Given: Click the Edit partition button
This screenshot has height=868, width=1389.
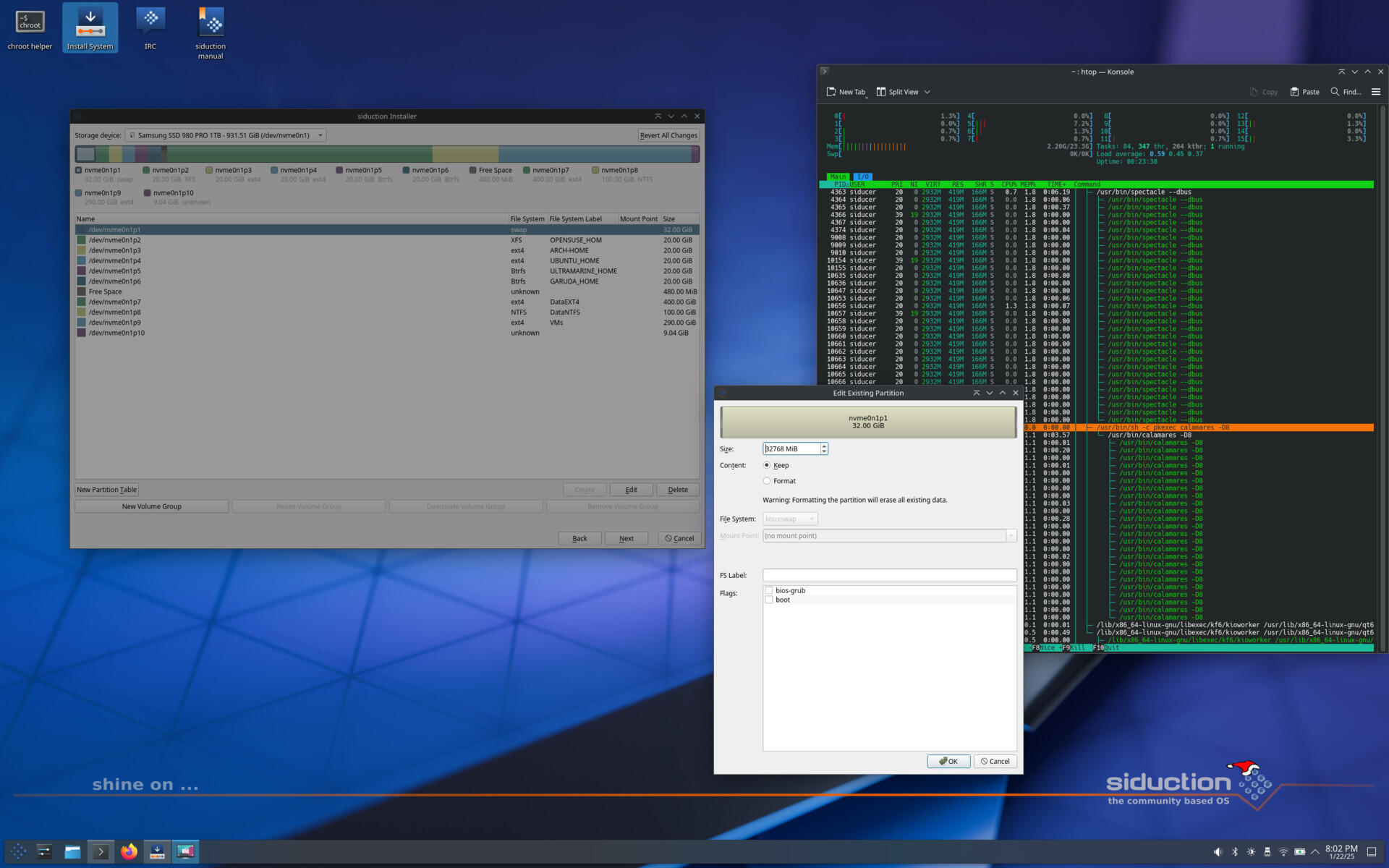Looking at the screenshot, I should (631, 490).
